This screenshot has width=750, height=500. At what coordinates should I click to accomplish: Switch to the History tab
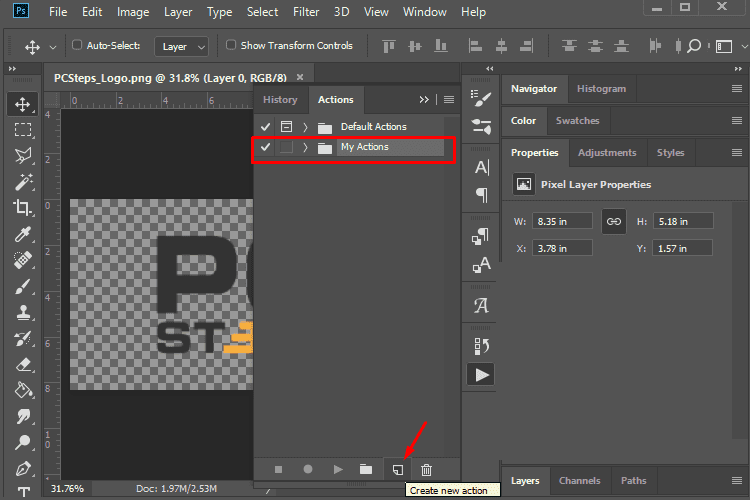[280, 100]
